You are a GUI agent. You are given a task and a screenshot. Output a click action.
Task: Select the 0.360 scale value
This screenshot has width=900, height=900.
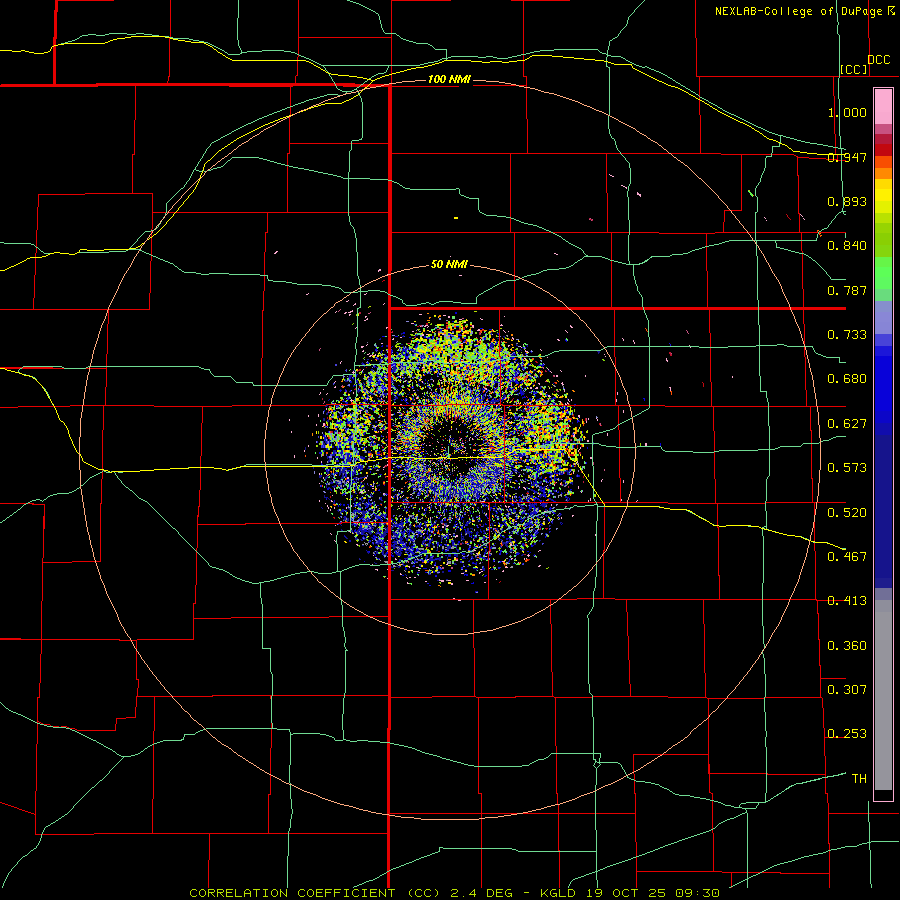[x=847, y=646]
